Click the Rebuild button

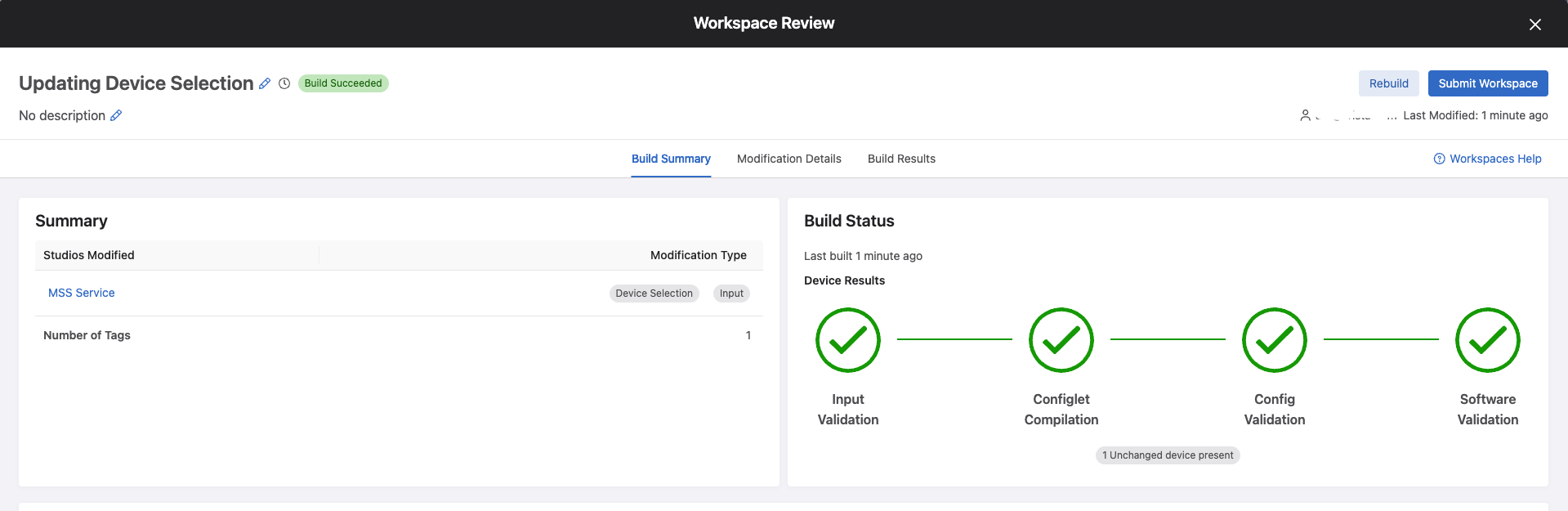coord(1389,83)
